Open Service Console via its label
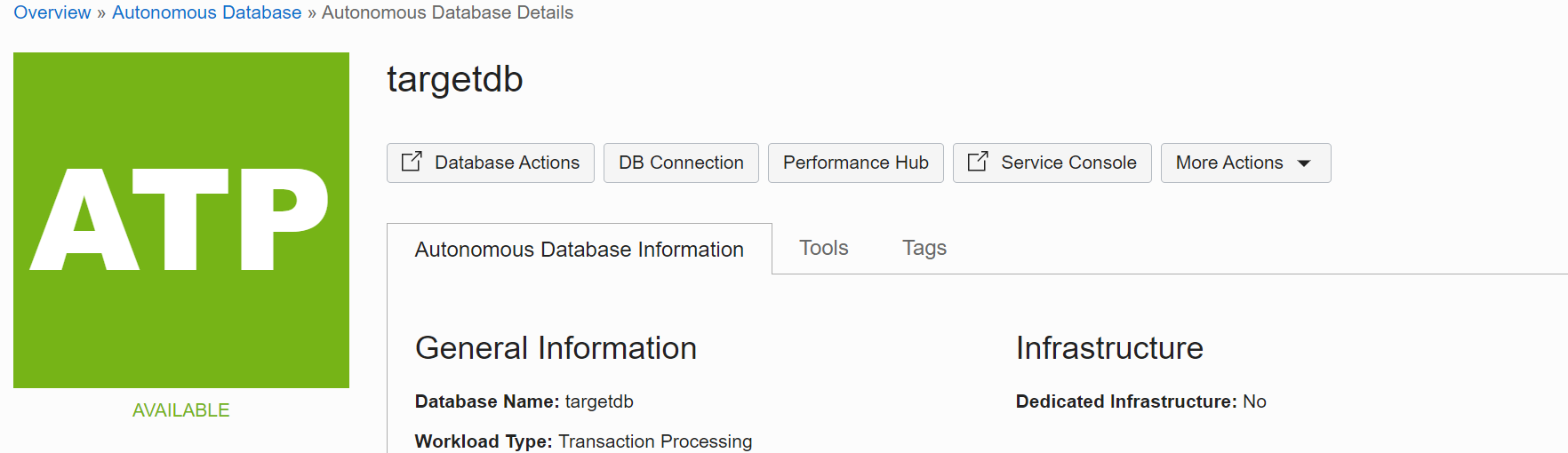The width and height of the screenshot is (1568, 453). [x=1068, y=163]
